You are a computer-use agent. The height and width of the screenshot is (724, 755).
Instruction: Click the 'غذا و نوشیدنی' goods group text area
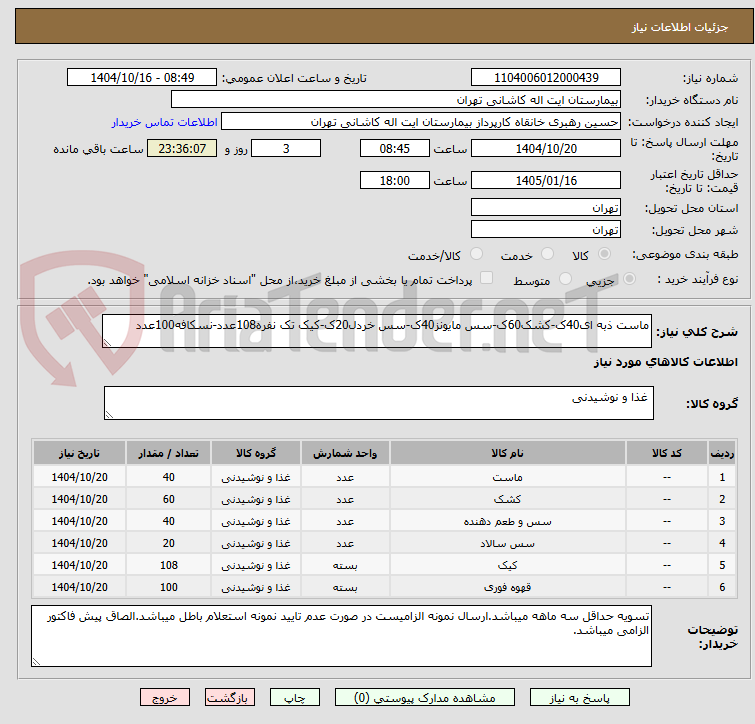pos(378,403)
